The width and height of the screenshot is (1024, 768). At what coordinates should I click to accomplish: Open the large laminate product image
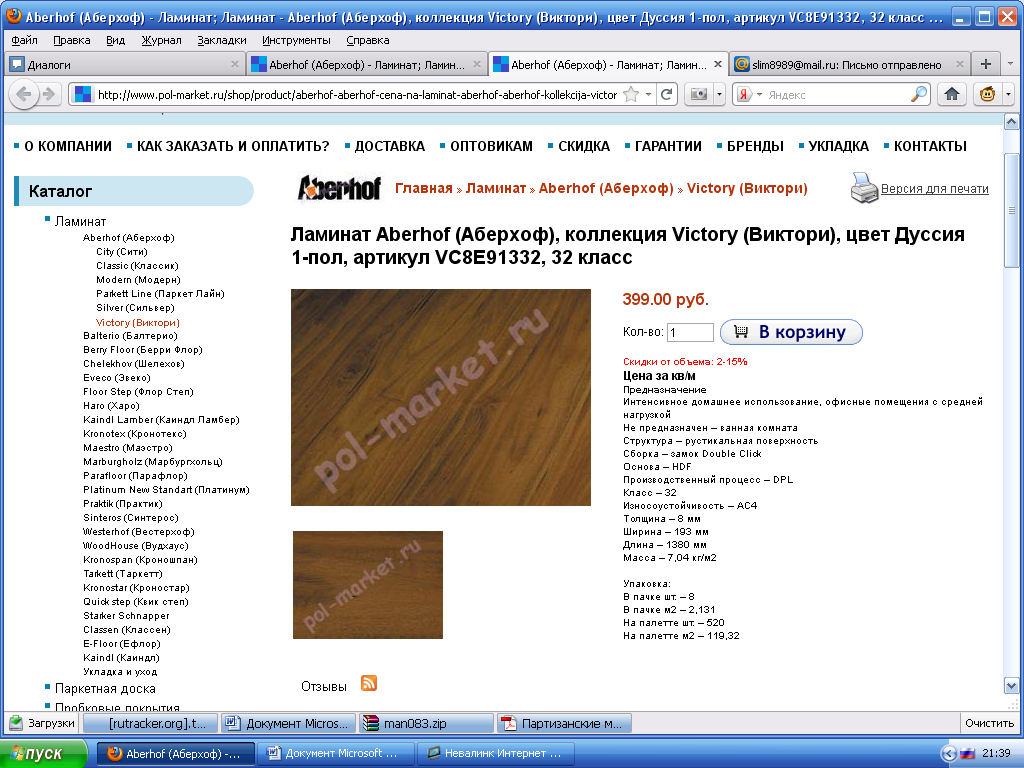point(441,397)
